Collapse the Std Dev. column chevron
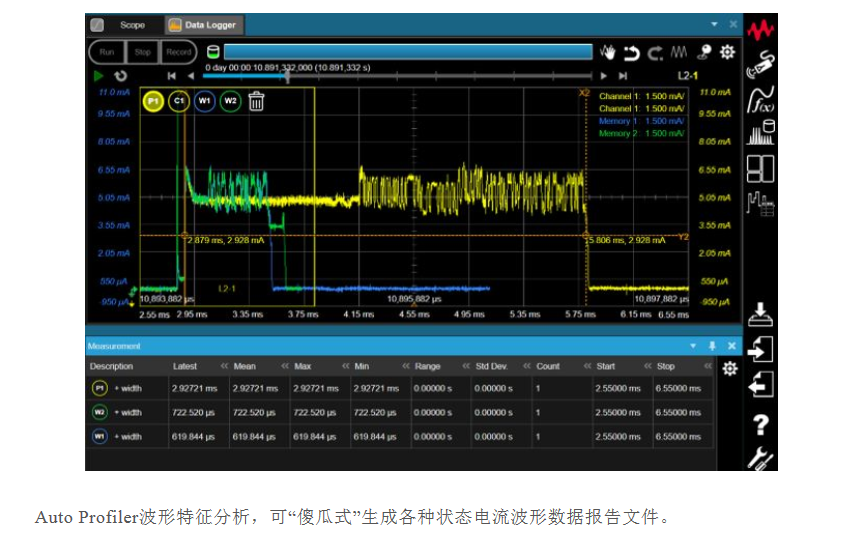The height and width of the screenshot is (536, 846). pos(526,366)
